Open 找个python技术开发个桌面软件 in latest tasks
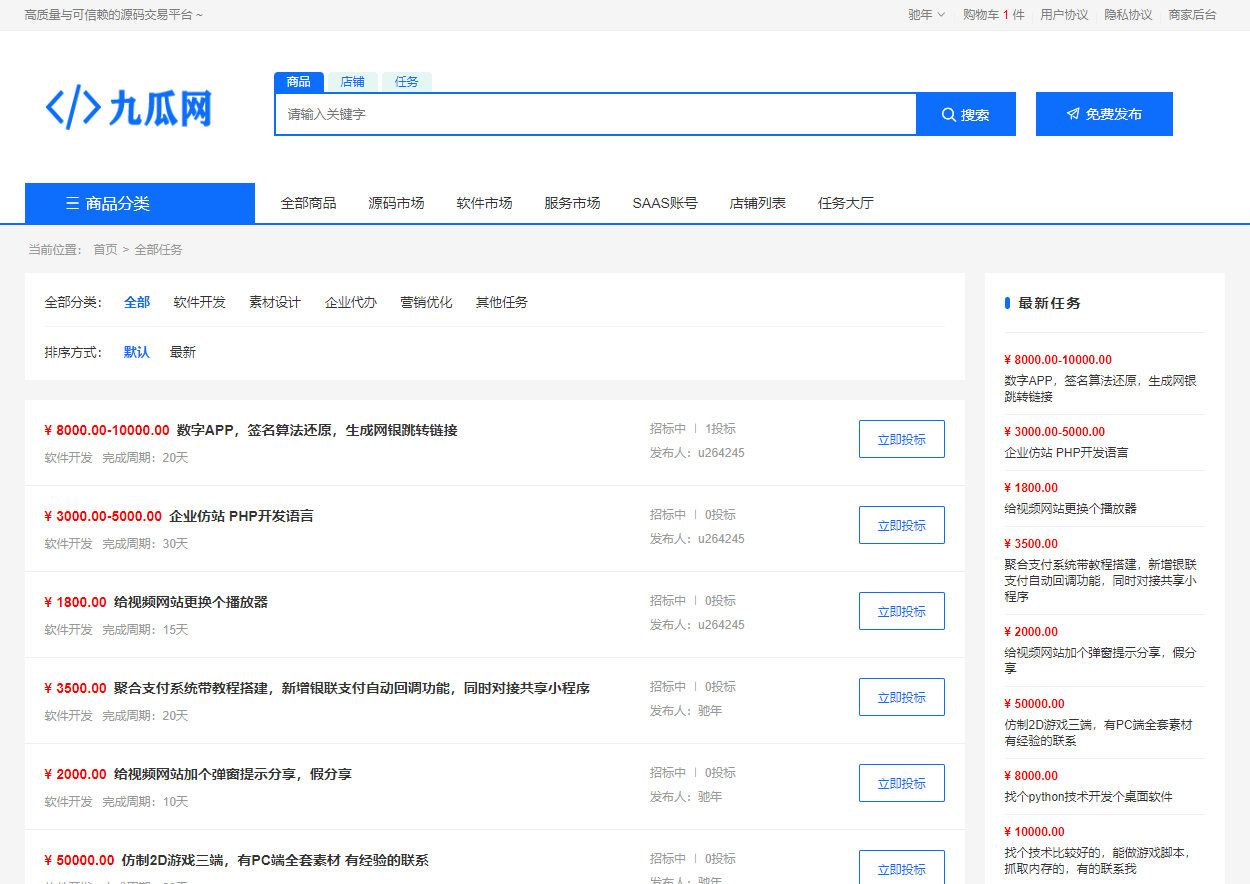The height and width of the screenshot is (884, 1250). point(1088,797)
